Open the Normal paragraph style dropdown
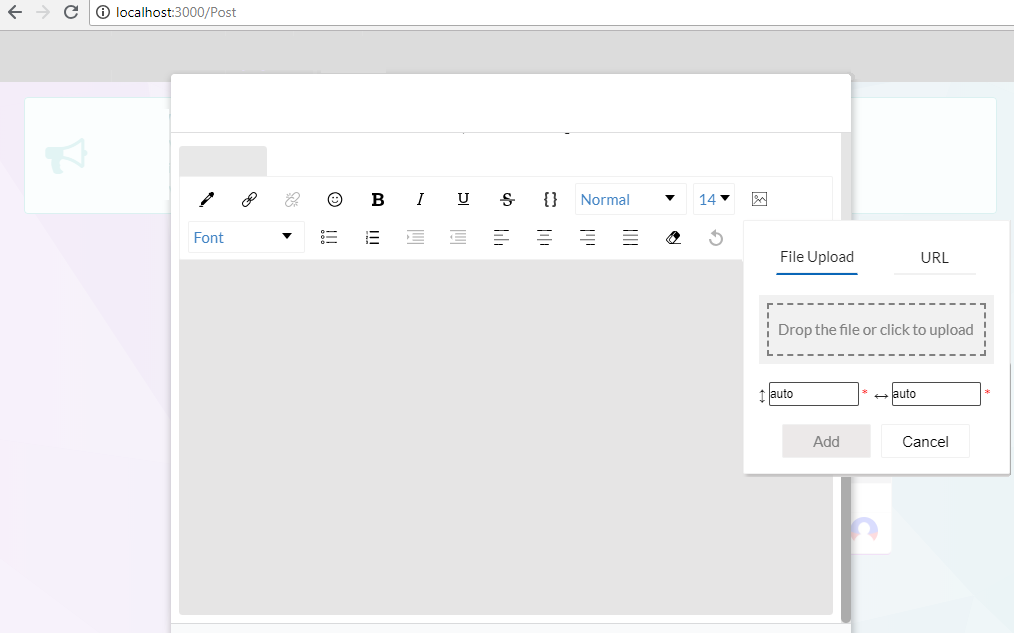 coord(629,199)
